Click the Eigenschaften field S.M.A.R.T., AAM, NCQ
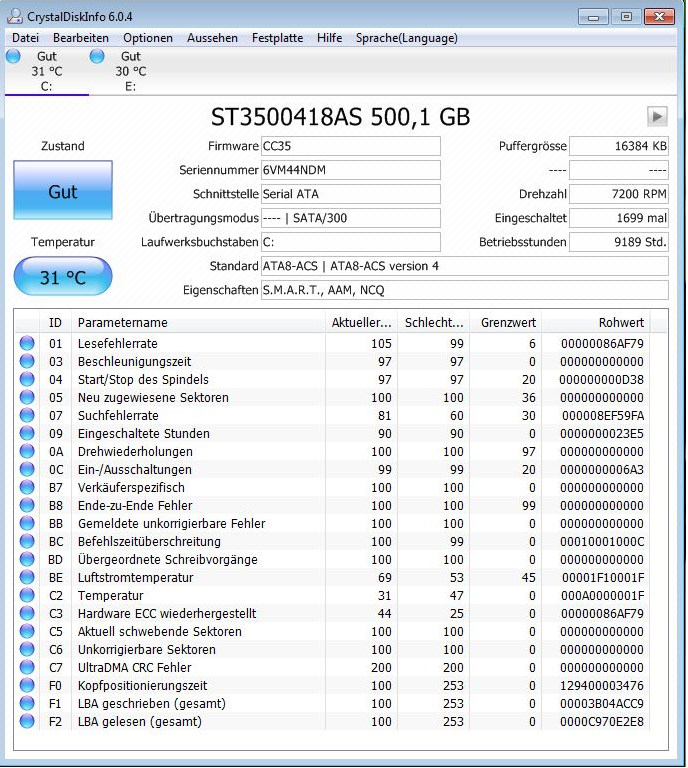This screenshot has width=688, height=768. click(x=464, y=290)
